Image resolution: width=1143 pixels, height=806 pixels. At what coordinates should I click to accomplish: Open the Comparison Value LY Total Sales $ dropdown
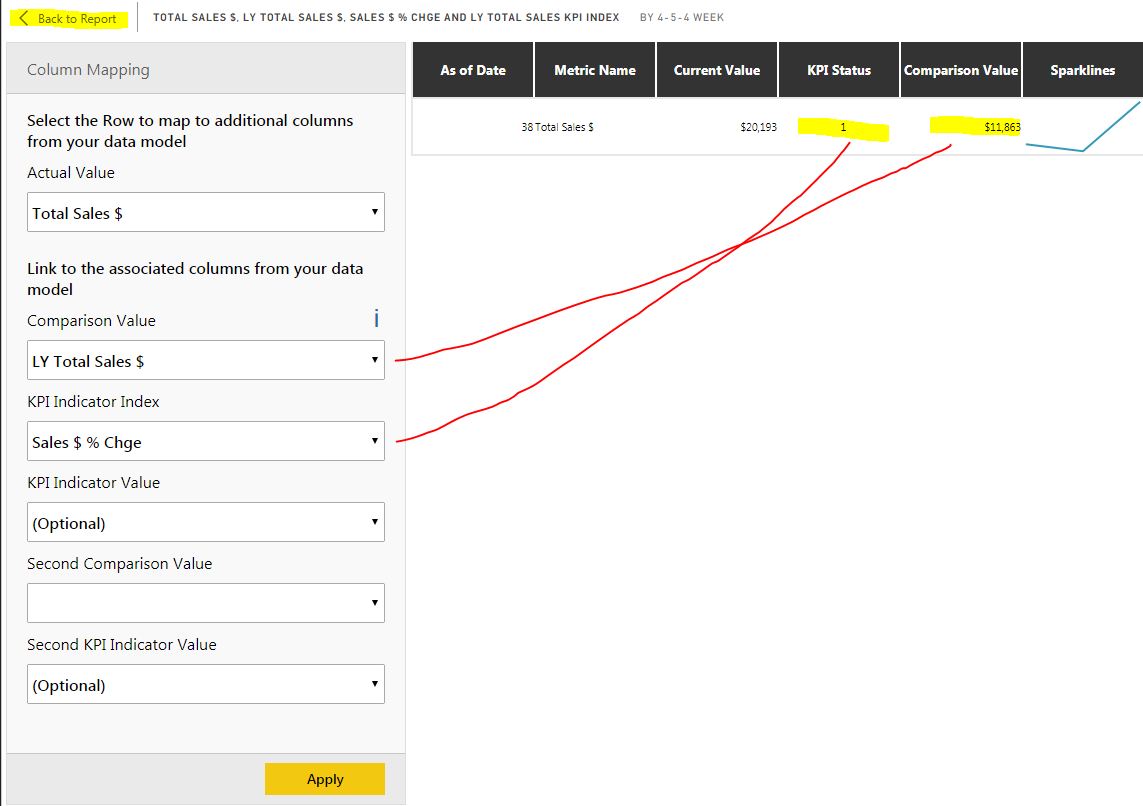pos(206,360)
